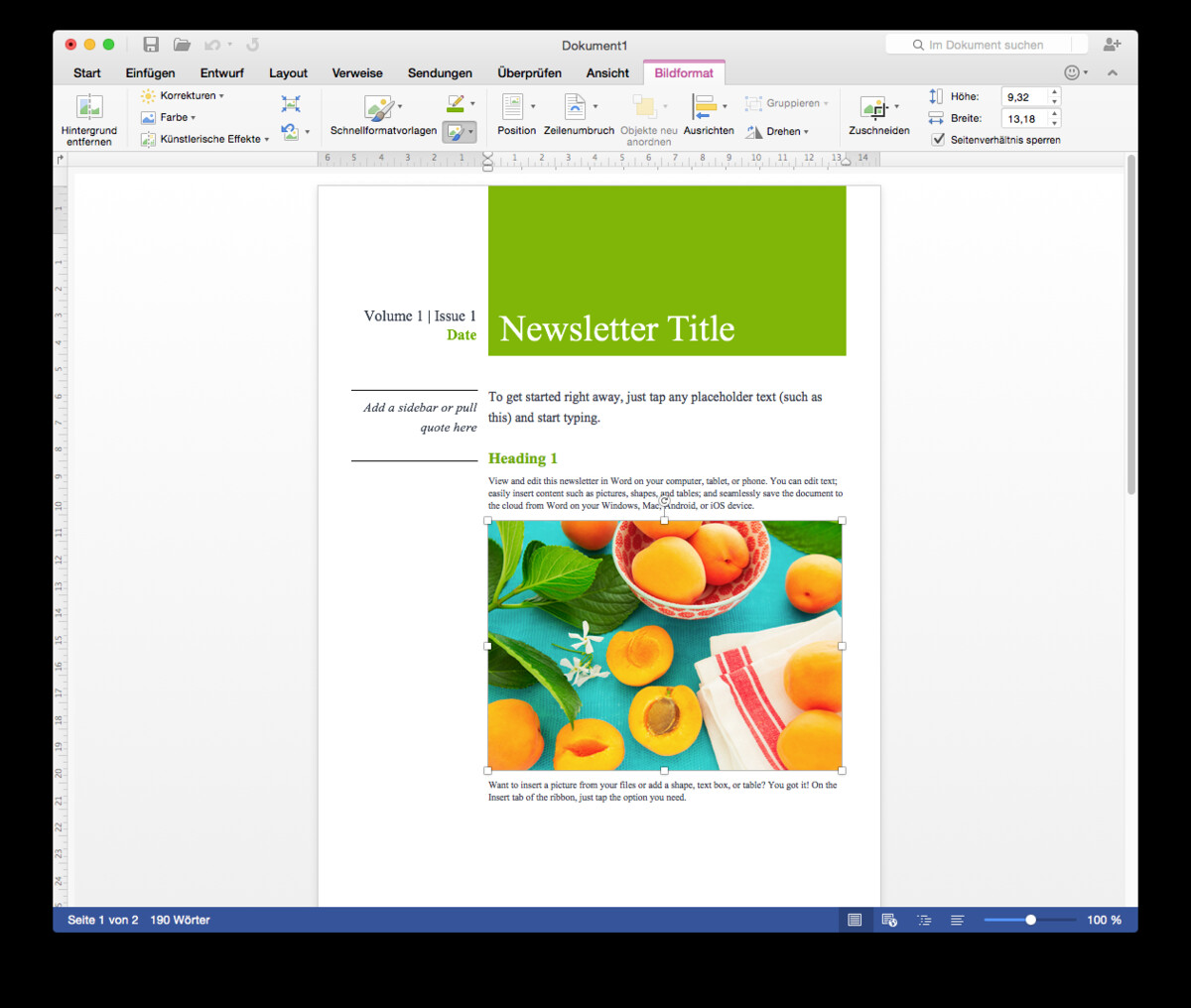The height and width of the screenshot is (1008, 1191).
Task: Click the zoom slider in status bar
Action: click(1030, 920)
